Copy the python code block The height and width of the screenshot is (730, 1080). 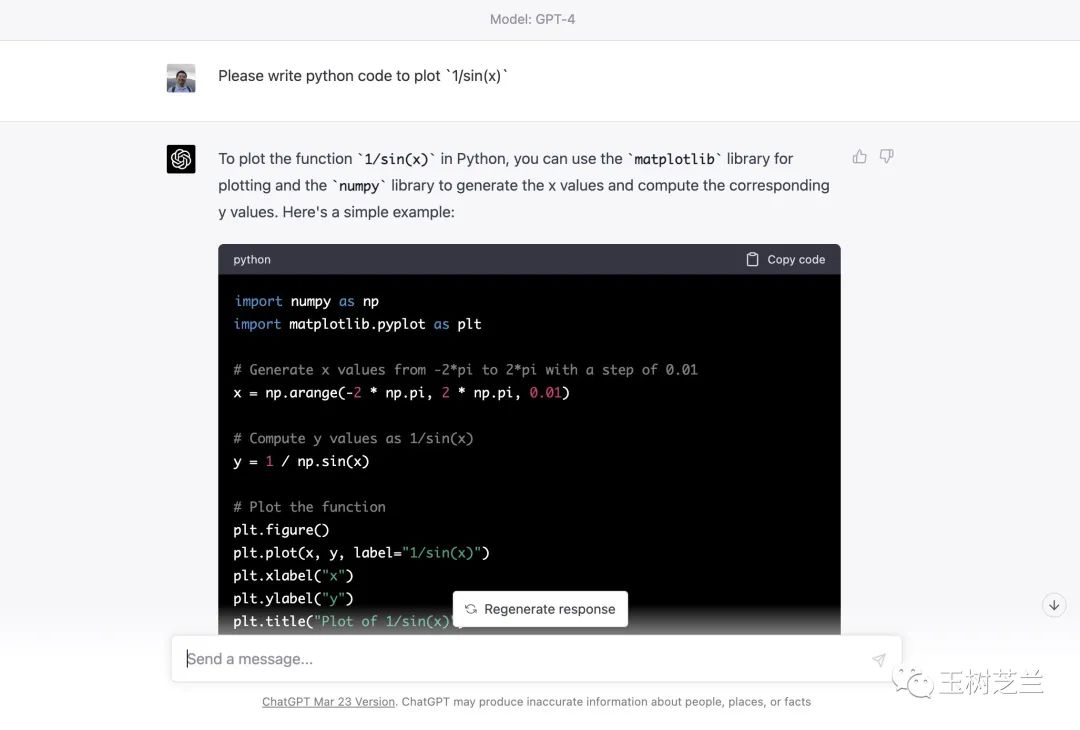786,260
